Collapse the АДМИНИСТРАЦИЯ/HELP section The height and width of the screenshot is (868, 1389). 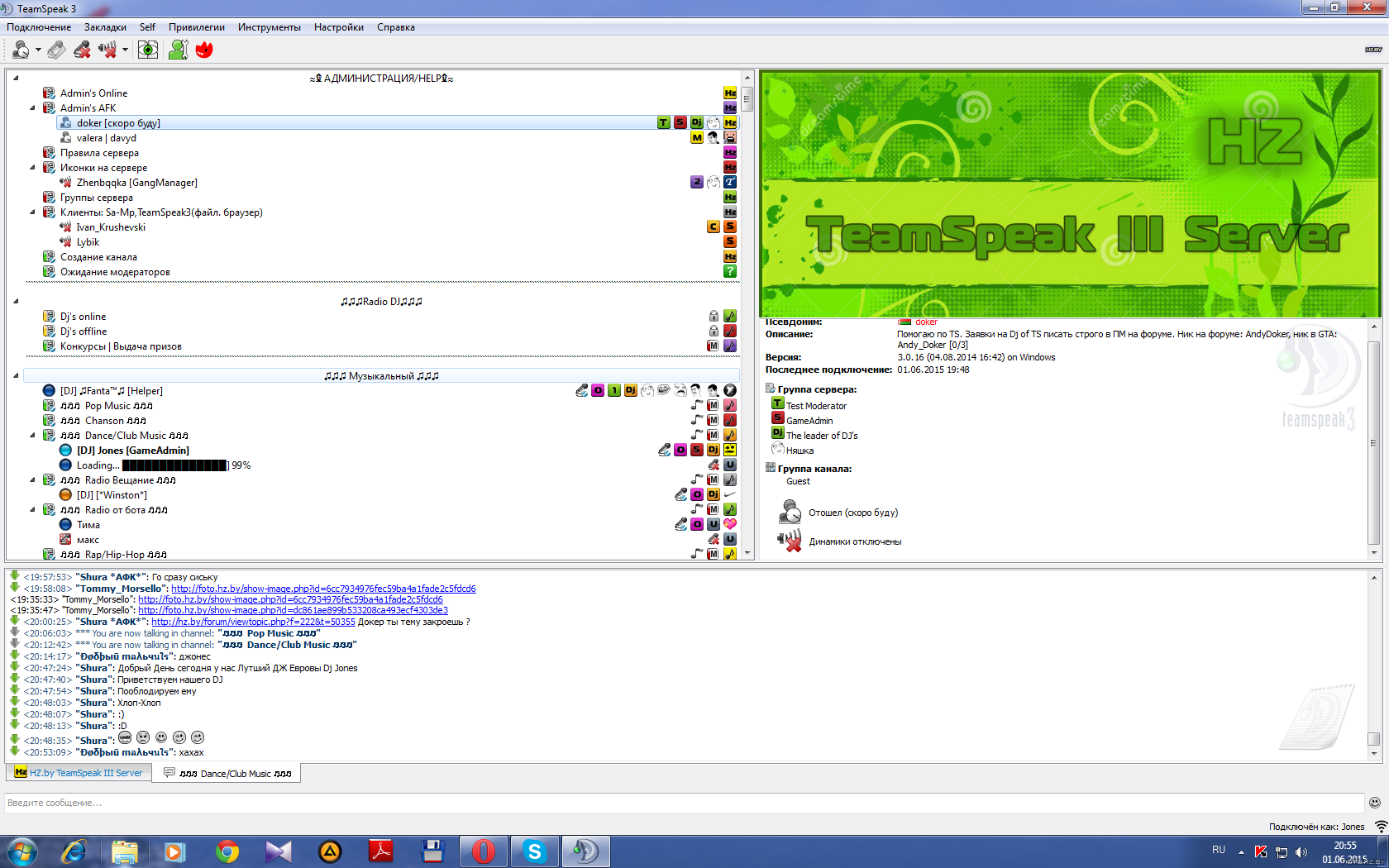pos(16,78)
